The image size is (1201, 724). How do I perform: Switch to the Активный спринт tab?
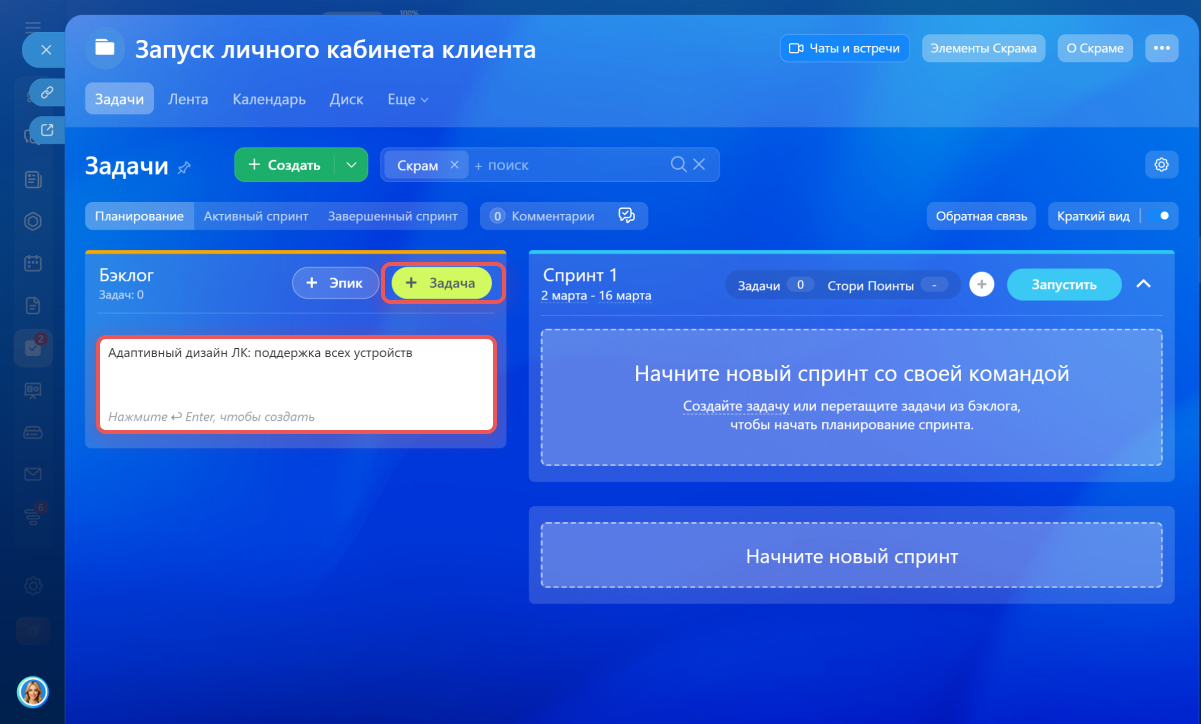(x=256, y=216)
